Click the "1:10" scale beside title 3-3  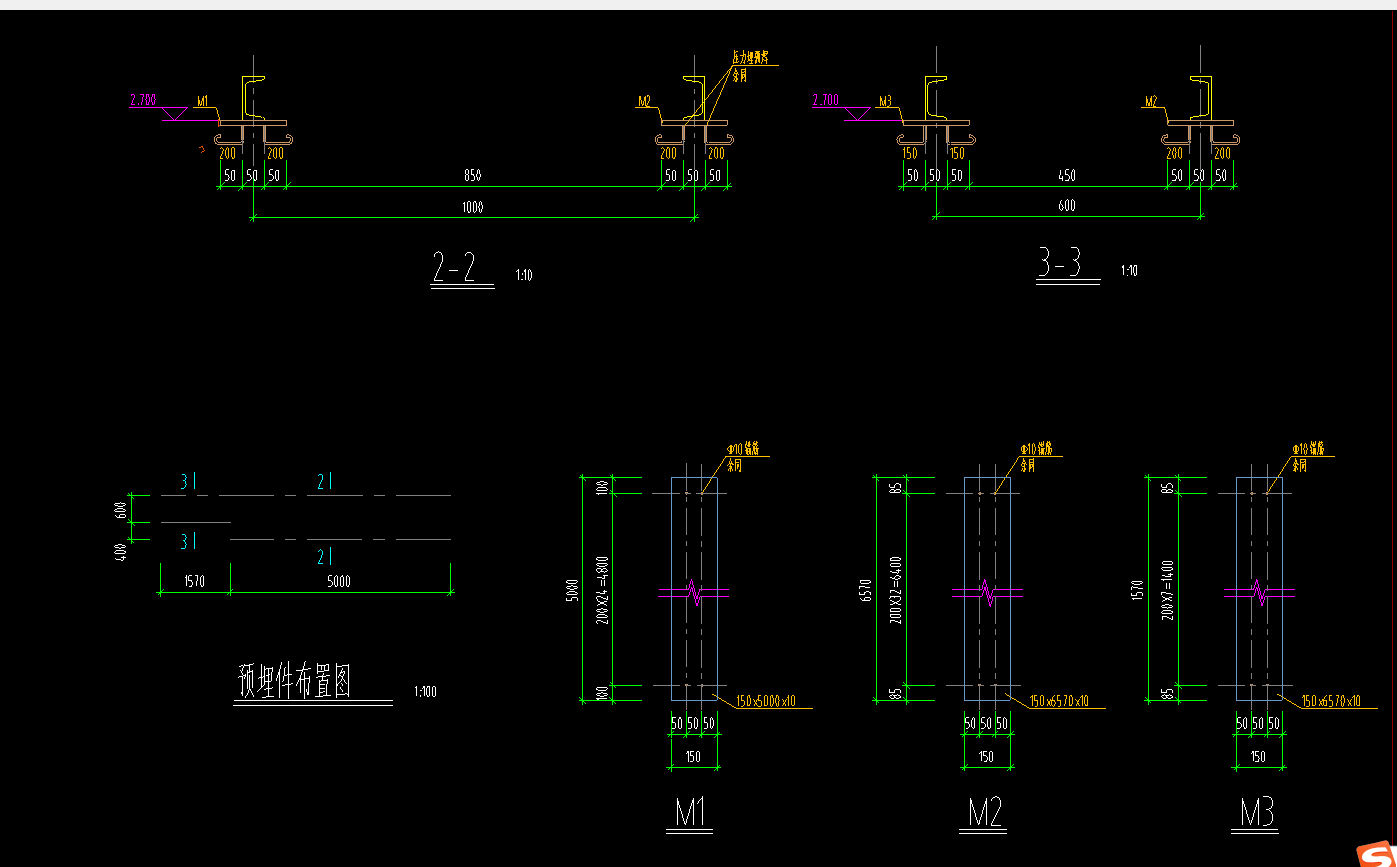pyautogui.click(x=1129, y=271)
